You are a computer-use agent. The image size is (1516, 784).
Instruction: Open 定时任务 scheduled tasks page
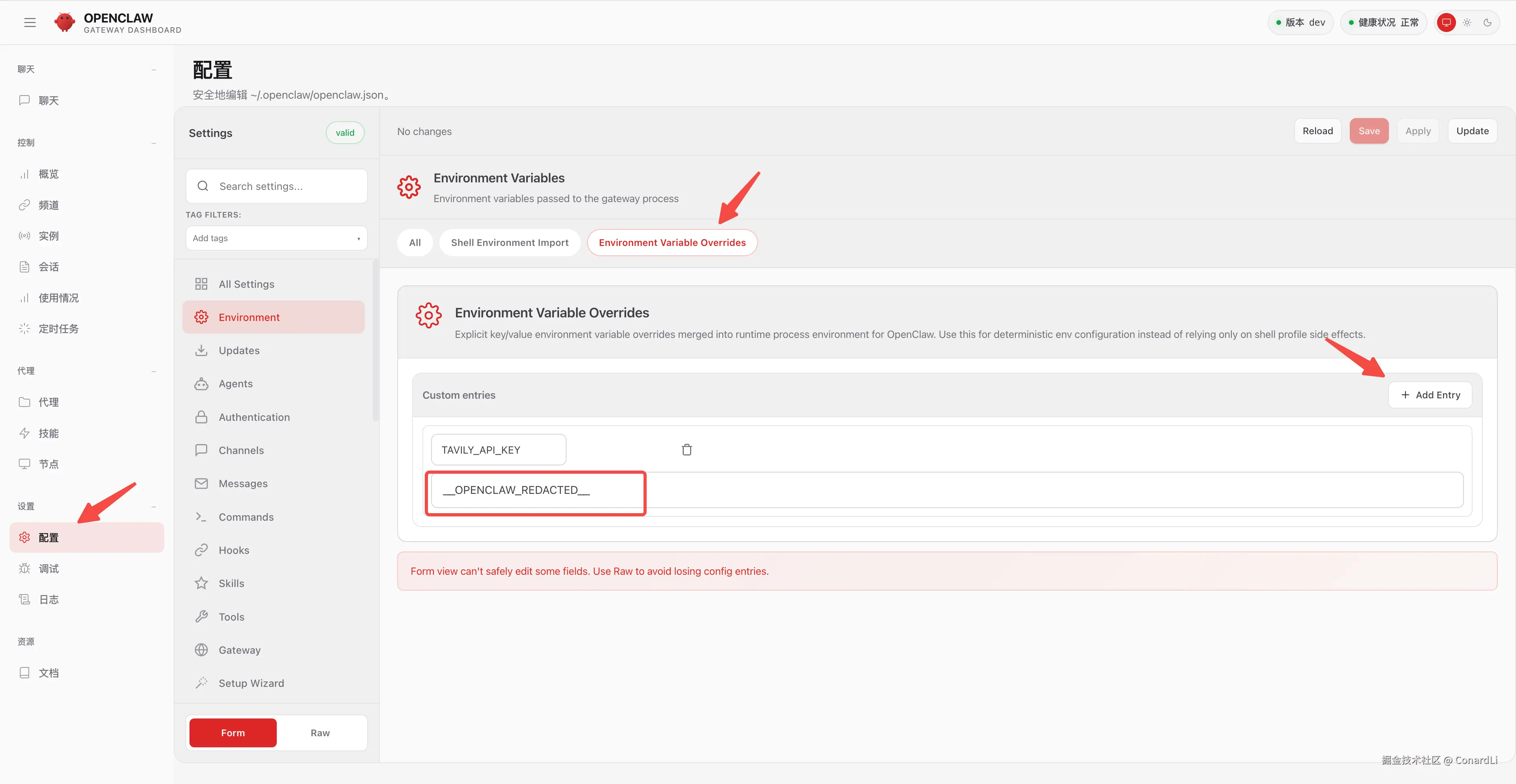(58, 328)
